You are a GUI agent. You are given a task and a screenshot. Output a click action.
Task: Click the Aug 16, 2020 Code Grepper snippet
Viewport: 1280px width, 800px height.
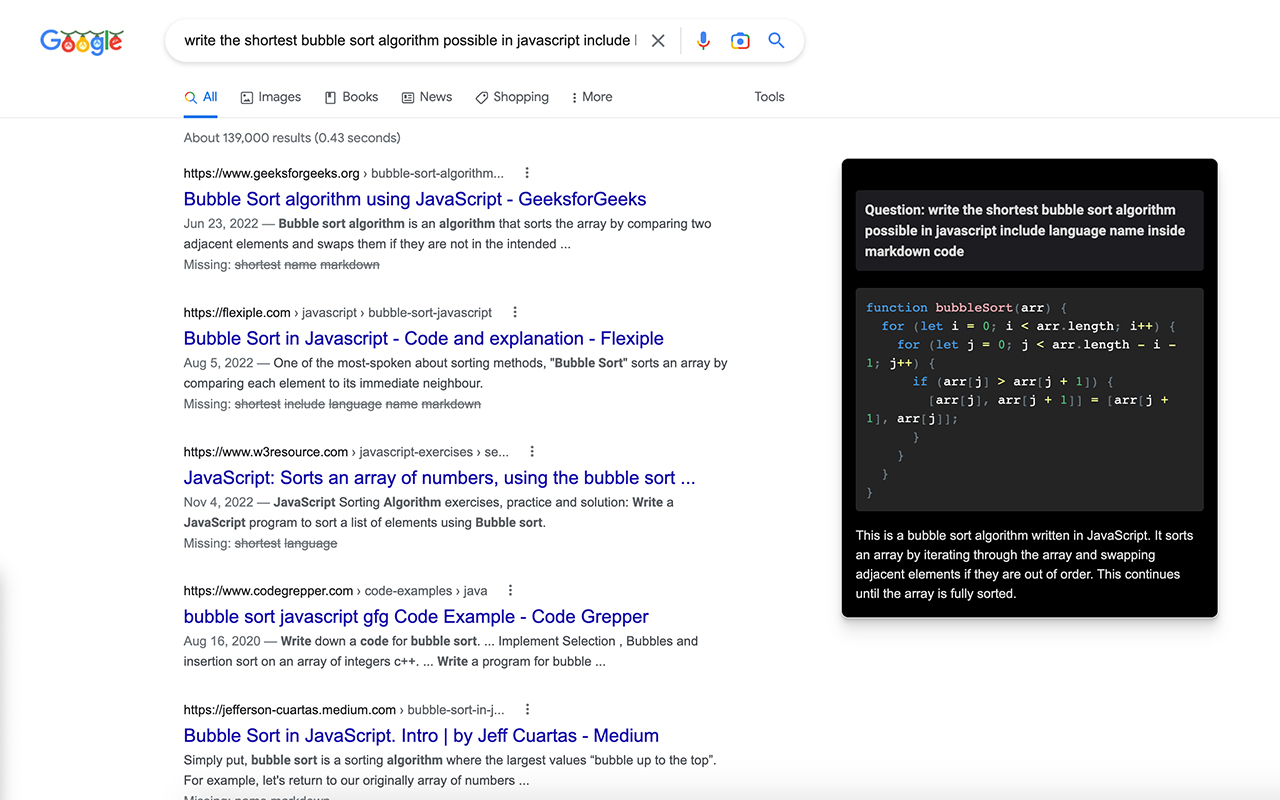coord(441,651)
